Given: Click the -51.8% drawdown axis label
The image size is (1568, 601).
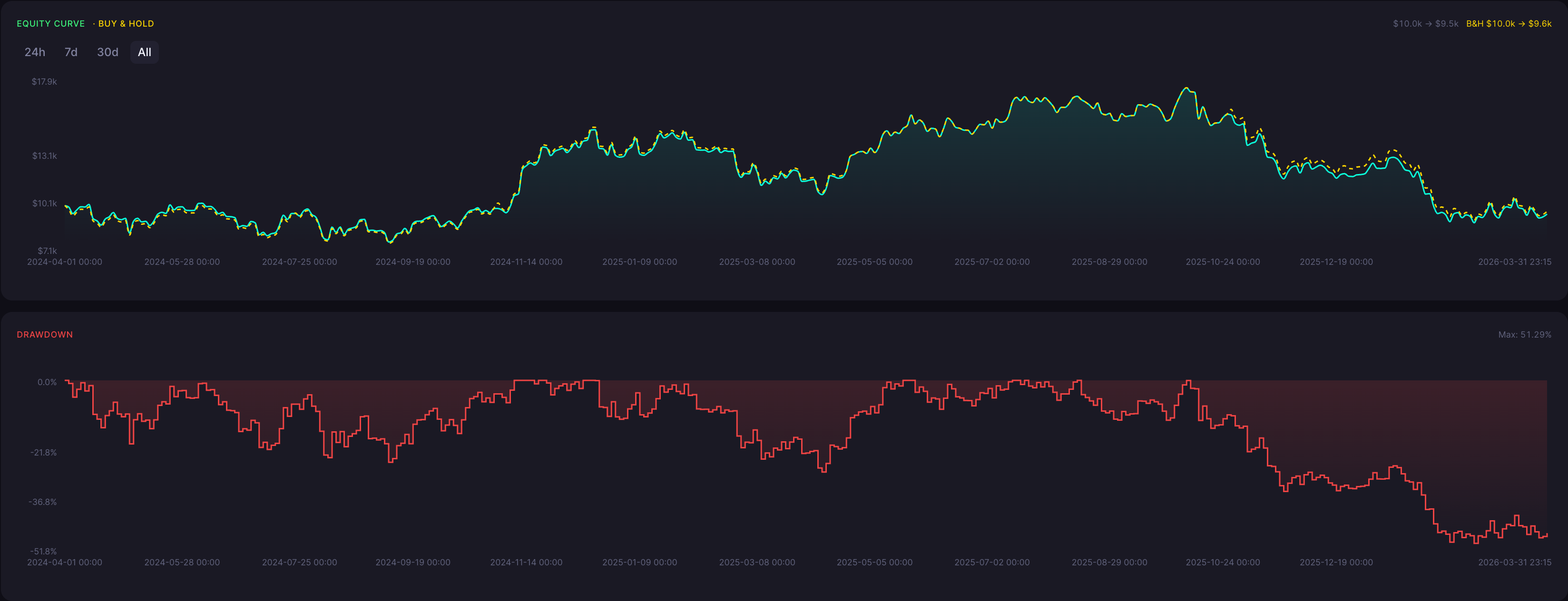Looking at the screenshot, I should [43, 551].
